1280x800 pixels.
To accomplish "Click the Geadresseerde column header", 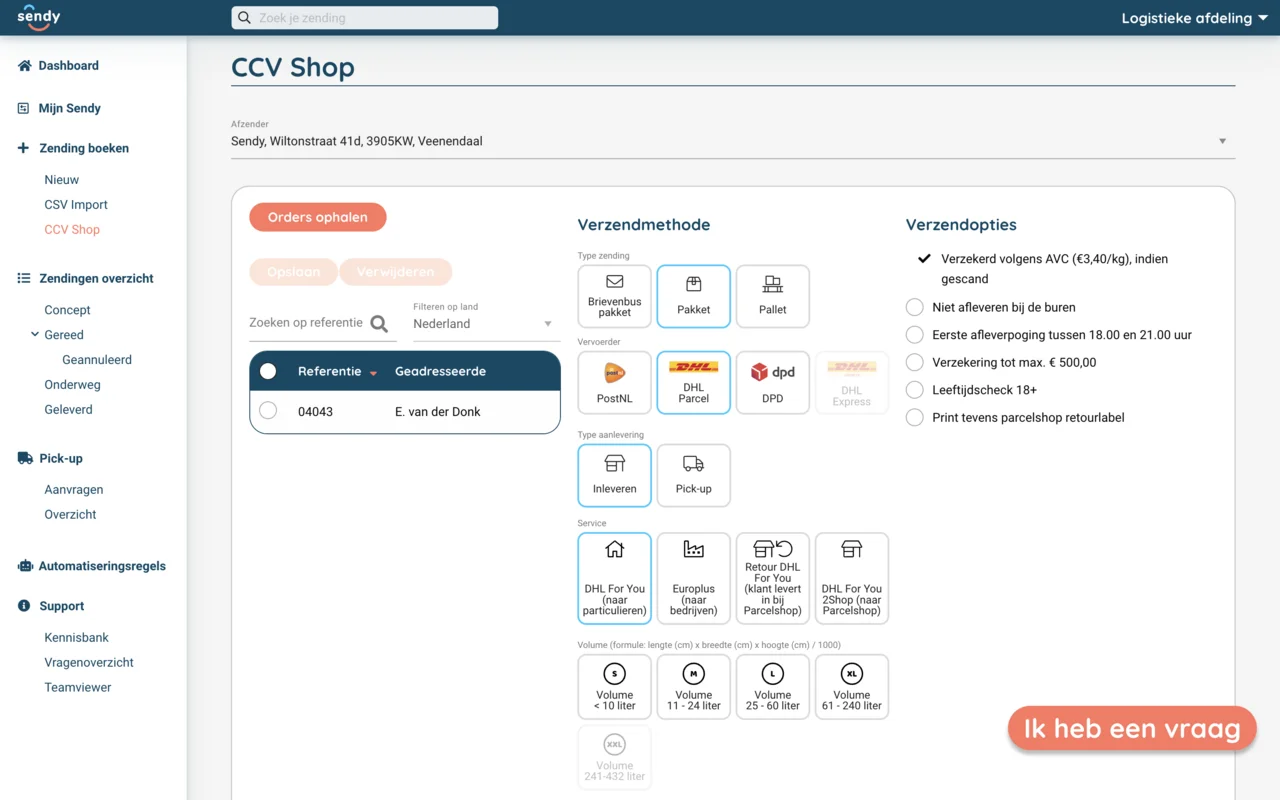I will point(440,371).
